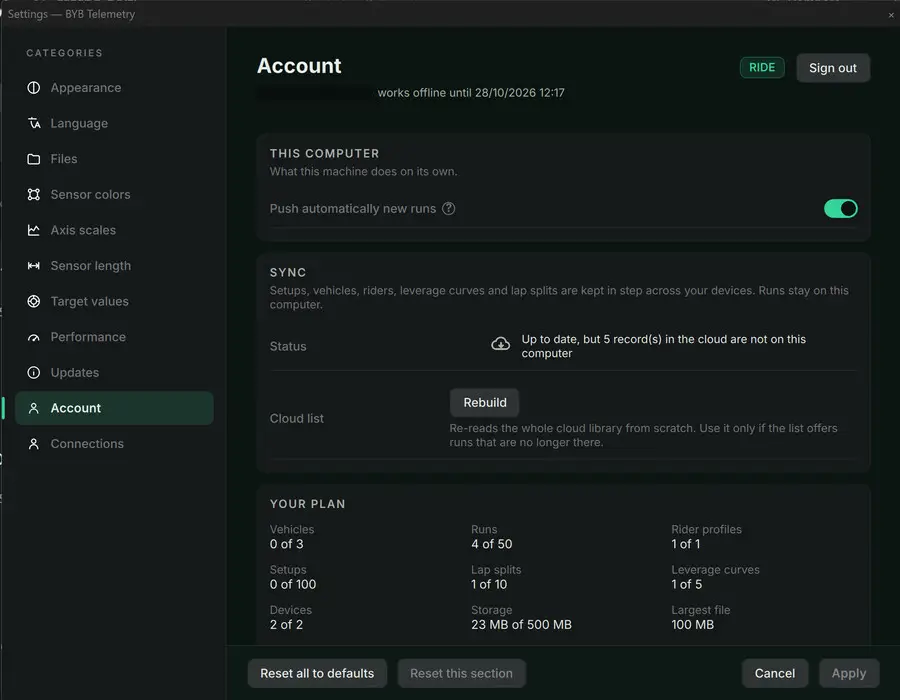This screenshot has height=700, width=900.
Task: Click the Leverage curves "1 of 5" value
Action: click(x=686, y=584)
